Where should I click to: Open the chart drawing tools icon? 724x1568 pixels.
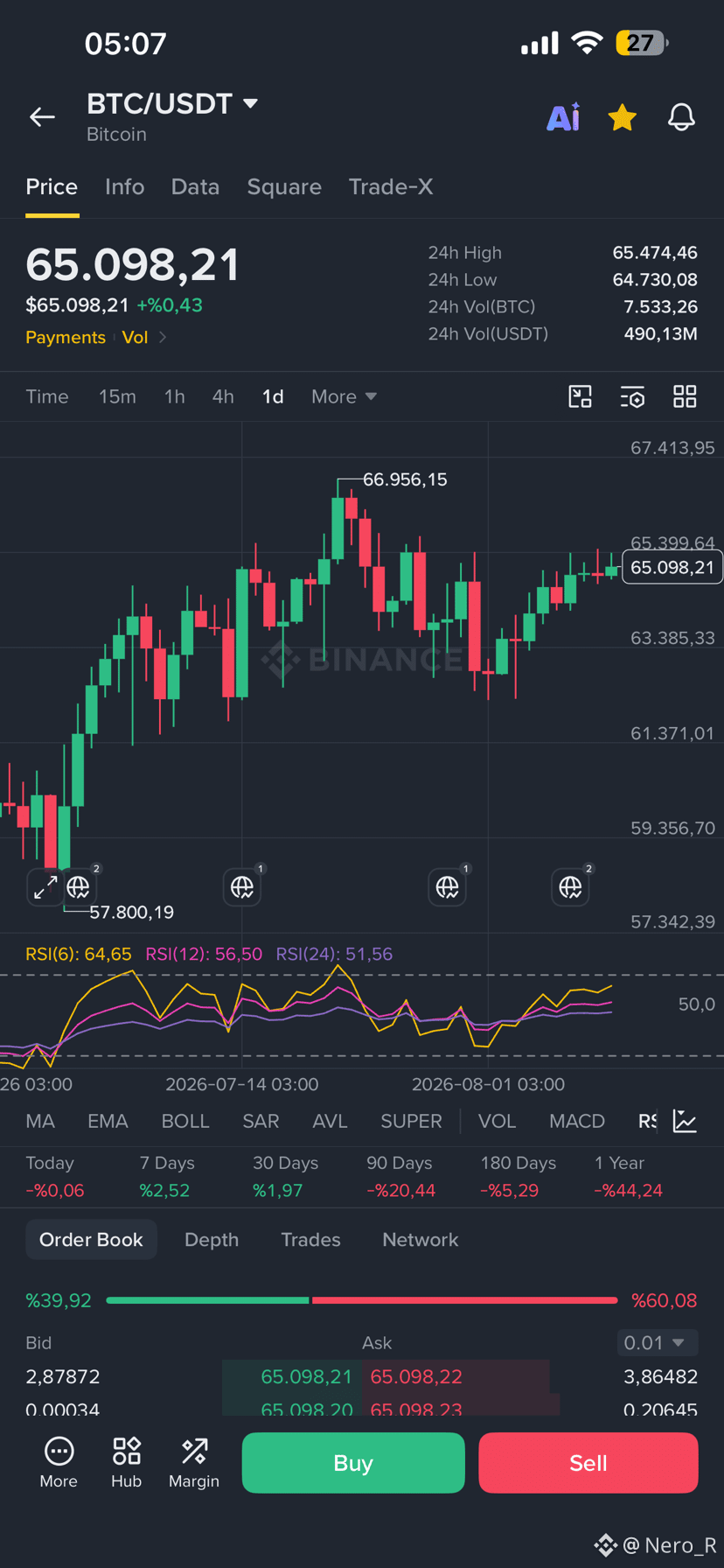pyautogui.click(x=581, y=396)
